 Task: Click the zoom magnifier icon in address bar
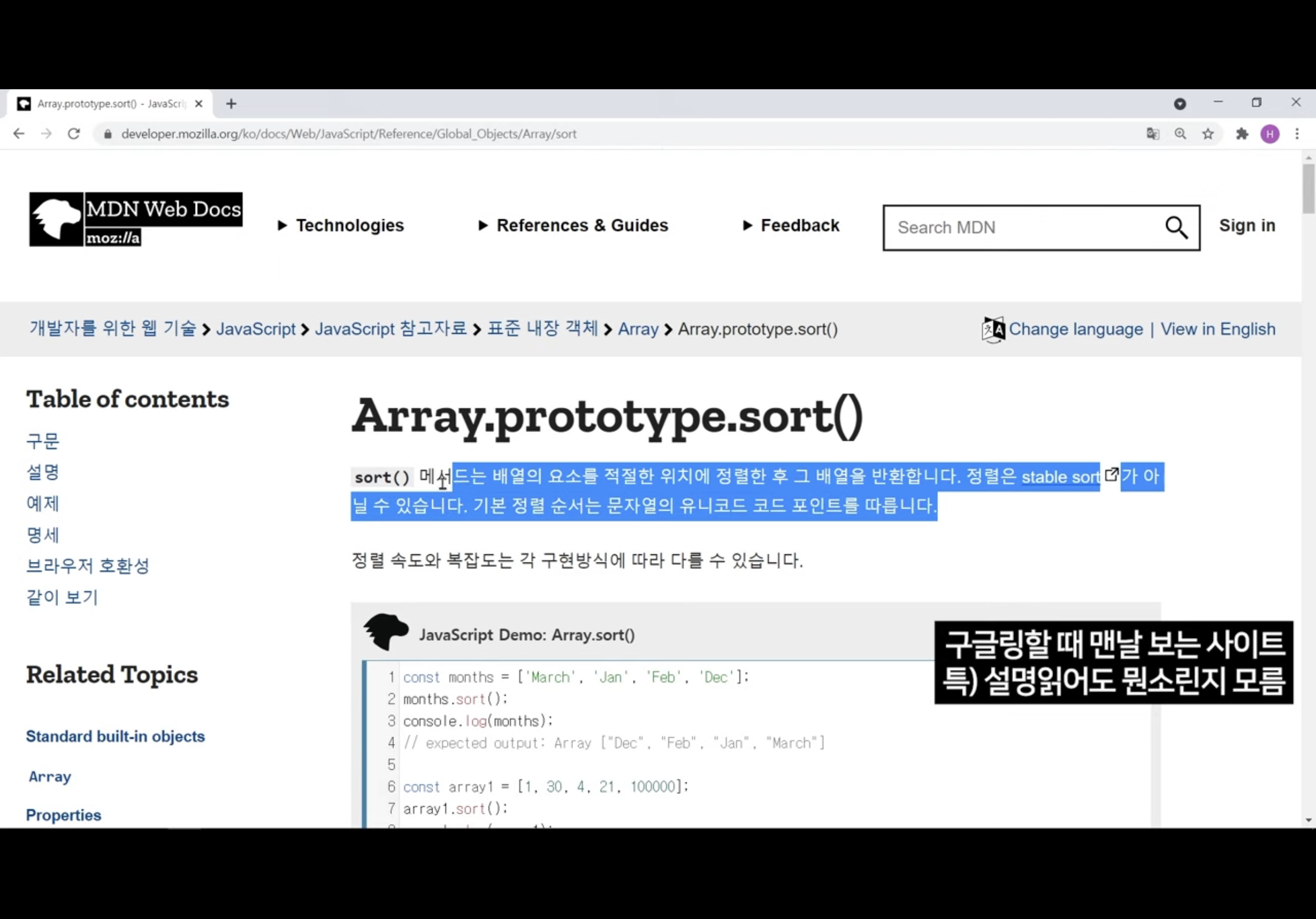point(1180,134)
